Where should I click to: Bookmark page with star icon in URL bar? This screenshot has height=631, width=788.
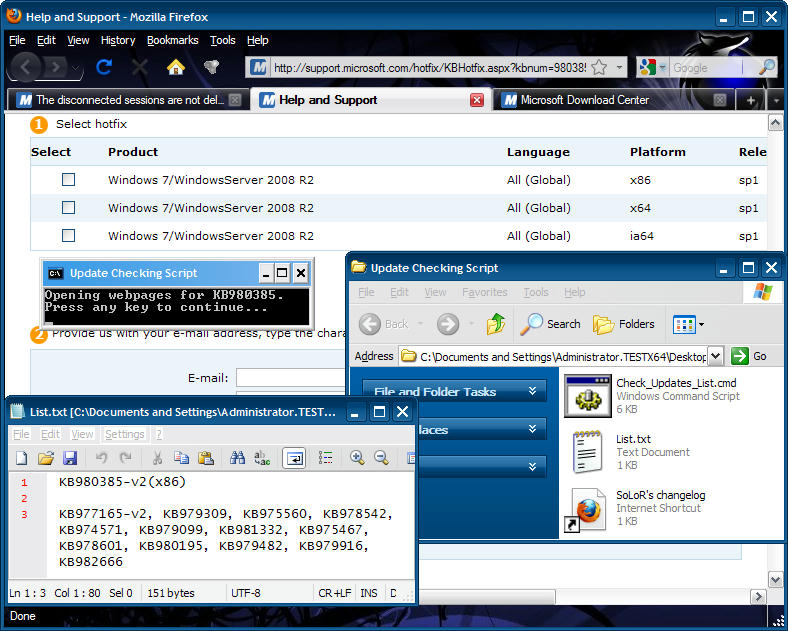click(599, 67)
